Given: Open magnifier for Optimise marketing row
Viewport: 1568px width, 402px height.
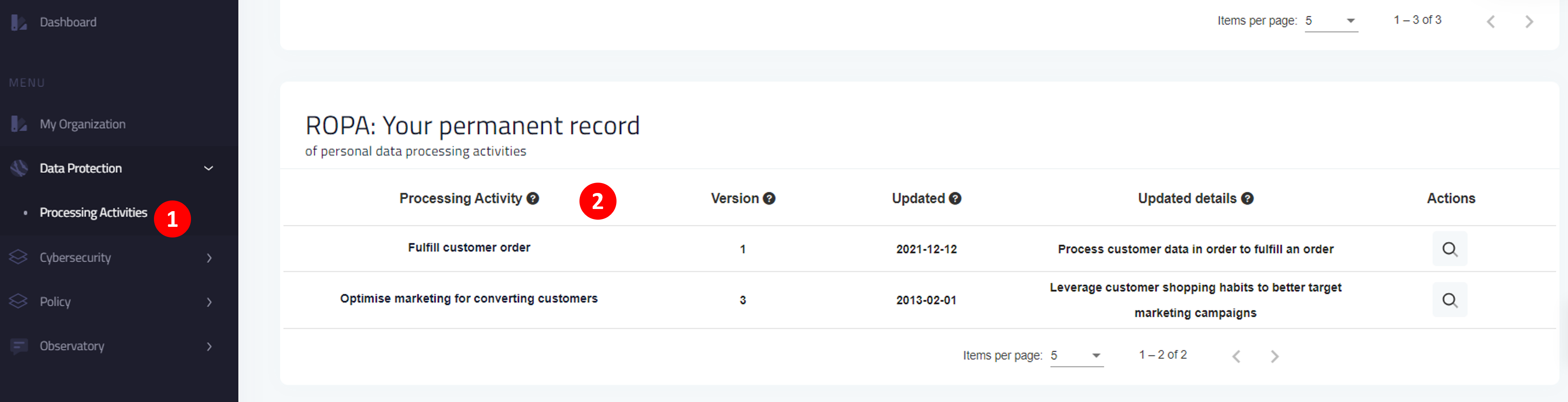Looking at the screenshot, I should coord(1449,300).
